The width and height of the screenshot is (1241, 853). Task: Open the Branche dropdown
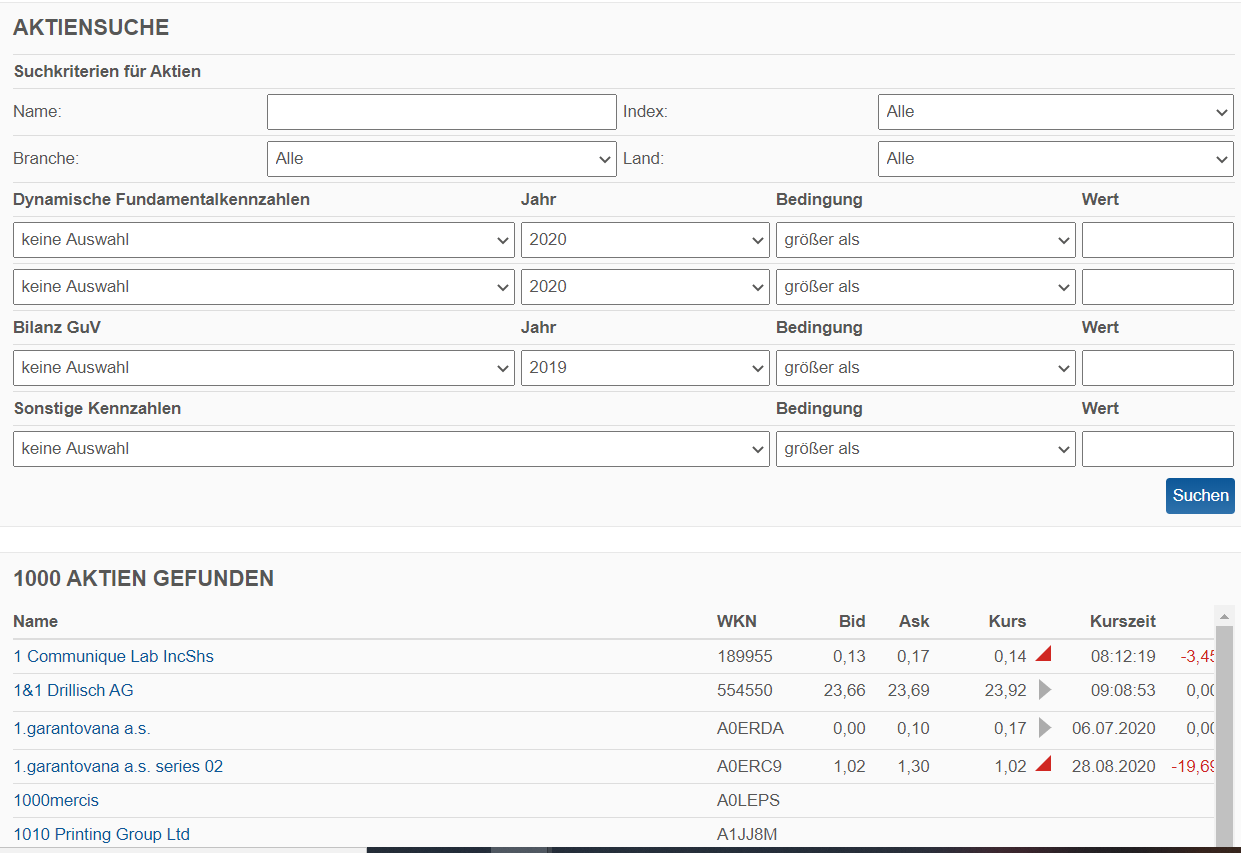[441, 159]
